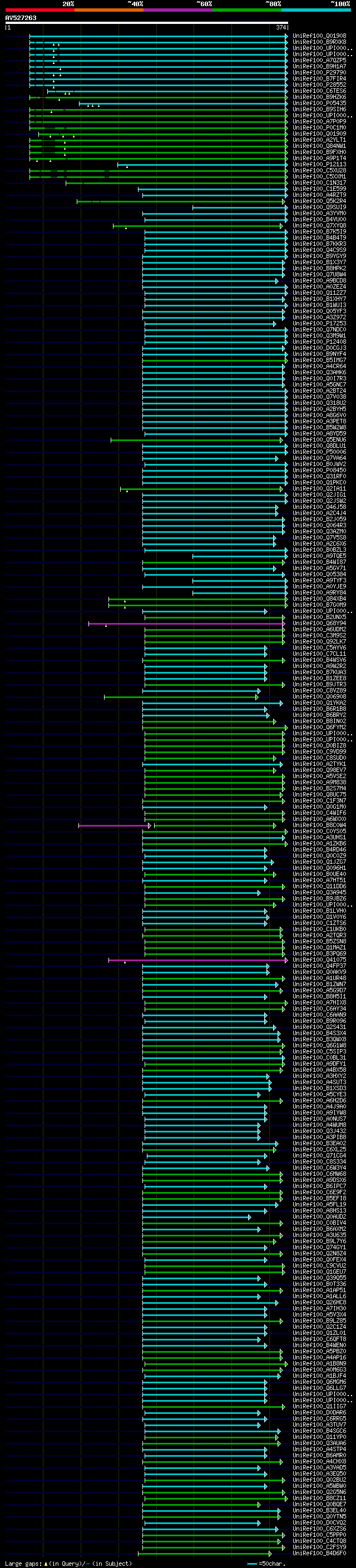
Task: Select the AV527263 query sequence title
Action: point(21,18)
